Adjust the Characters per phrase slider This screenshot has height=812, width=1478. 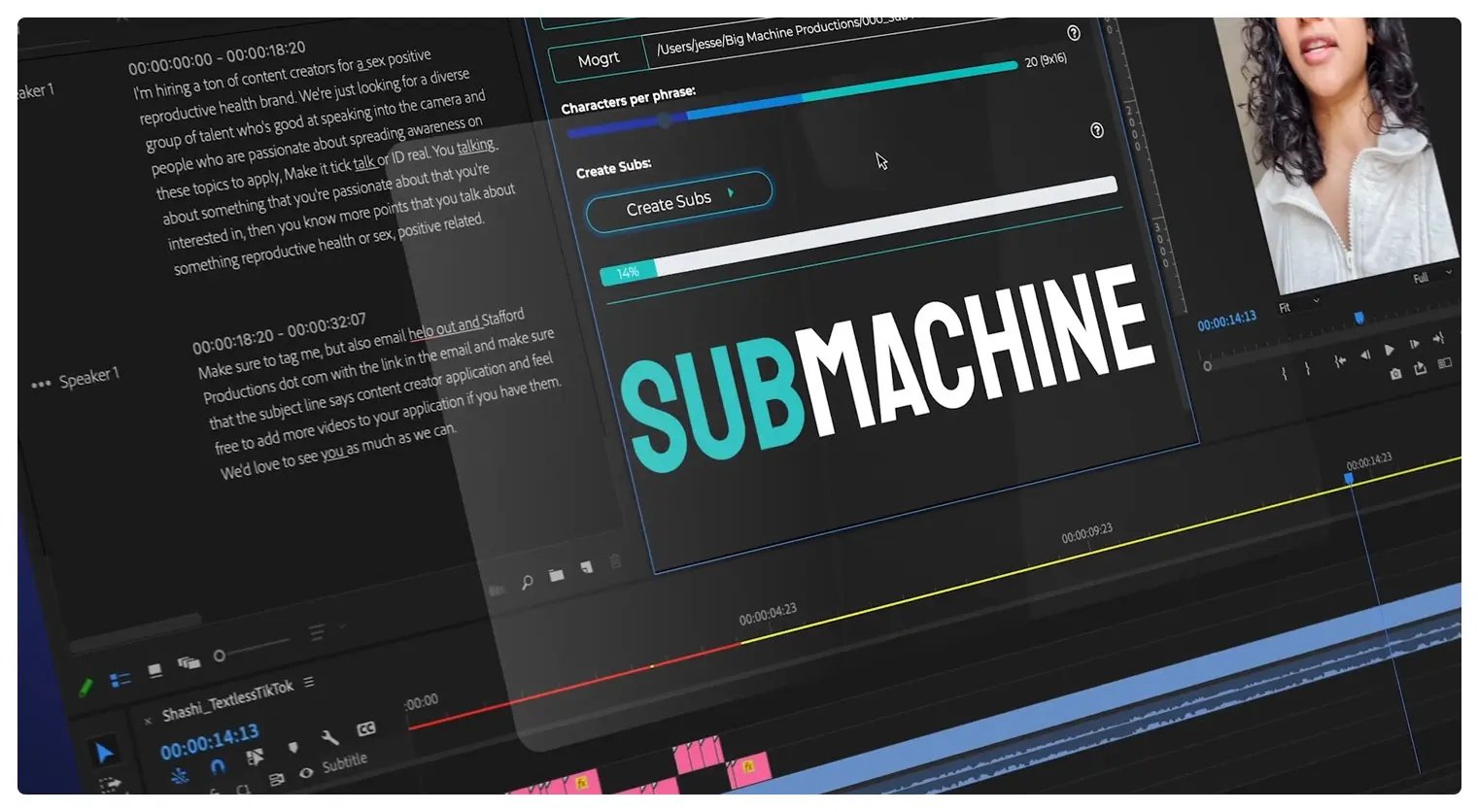tap(665, 120)
